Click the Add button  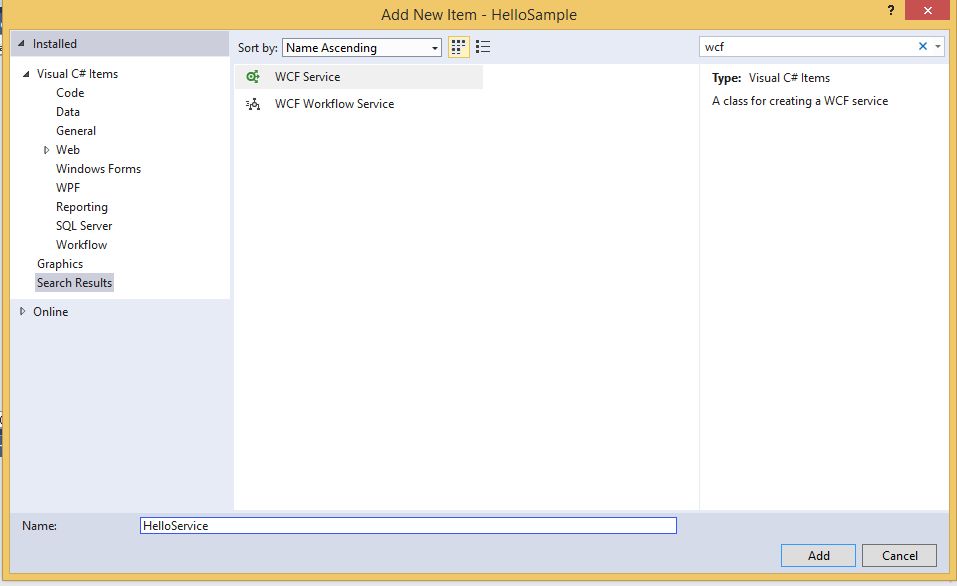(x=818, y=555)
